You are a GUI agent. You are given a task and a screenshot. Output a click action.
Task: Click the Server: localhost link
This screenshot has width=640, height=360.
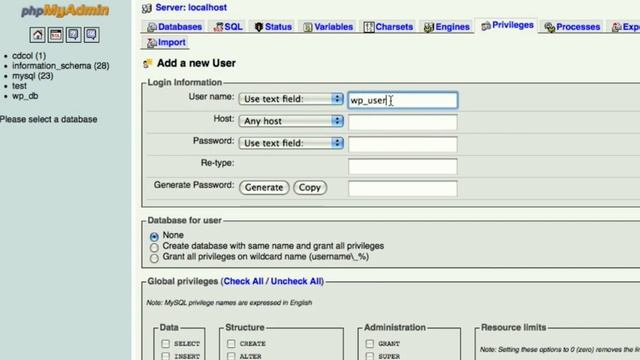191,7
